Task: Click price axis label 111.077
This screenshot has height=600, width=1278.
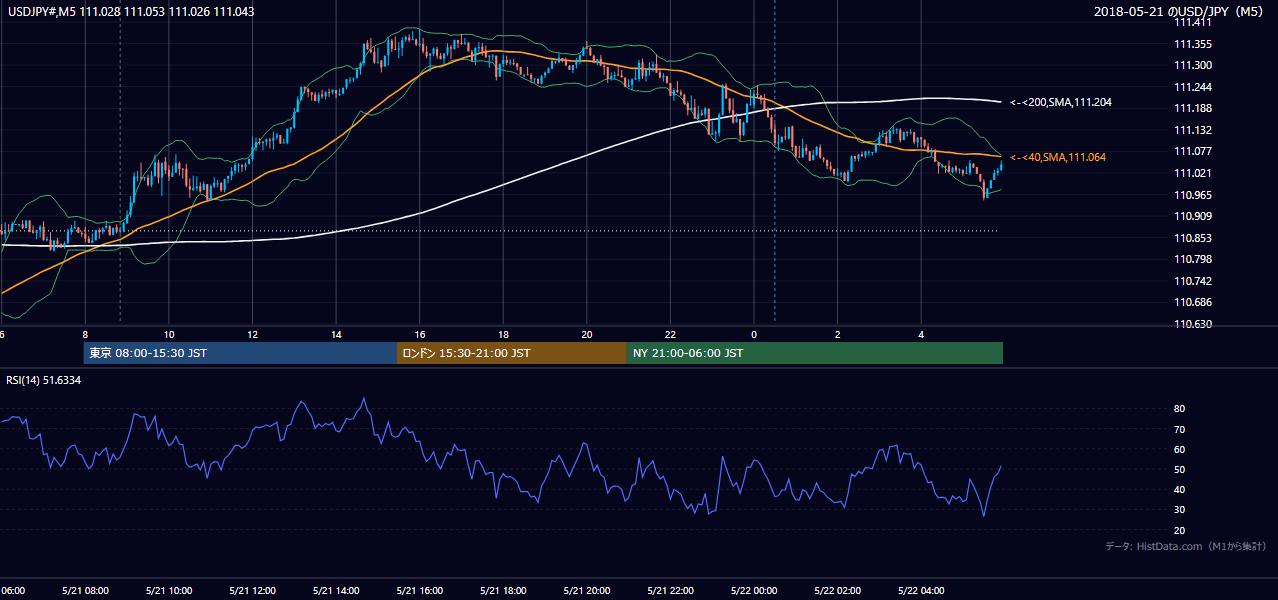Action: [x=1193, y=151]
